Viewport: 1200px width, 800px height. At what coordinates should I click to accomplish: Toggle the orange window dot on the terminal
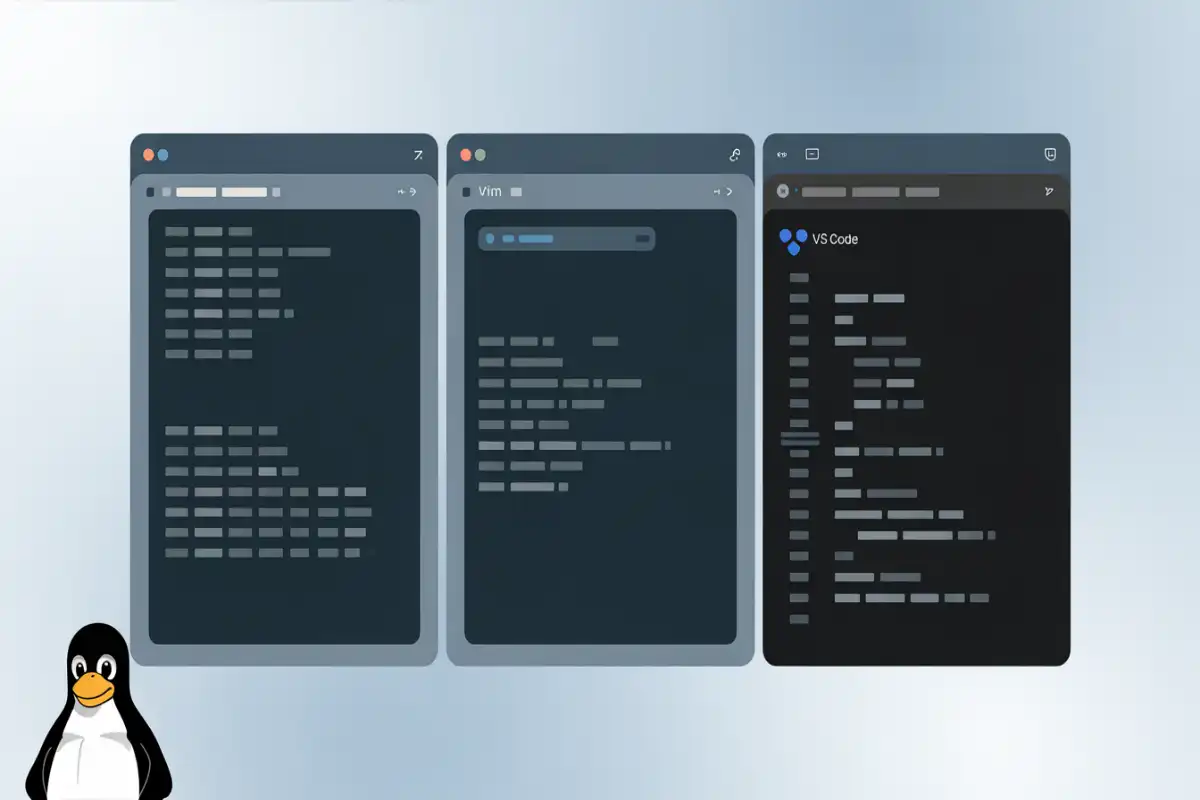(148, 155)
